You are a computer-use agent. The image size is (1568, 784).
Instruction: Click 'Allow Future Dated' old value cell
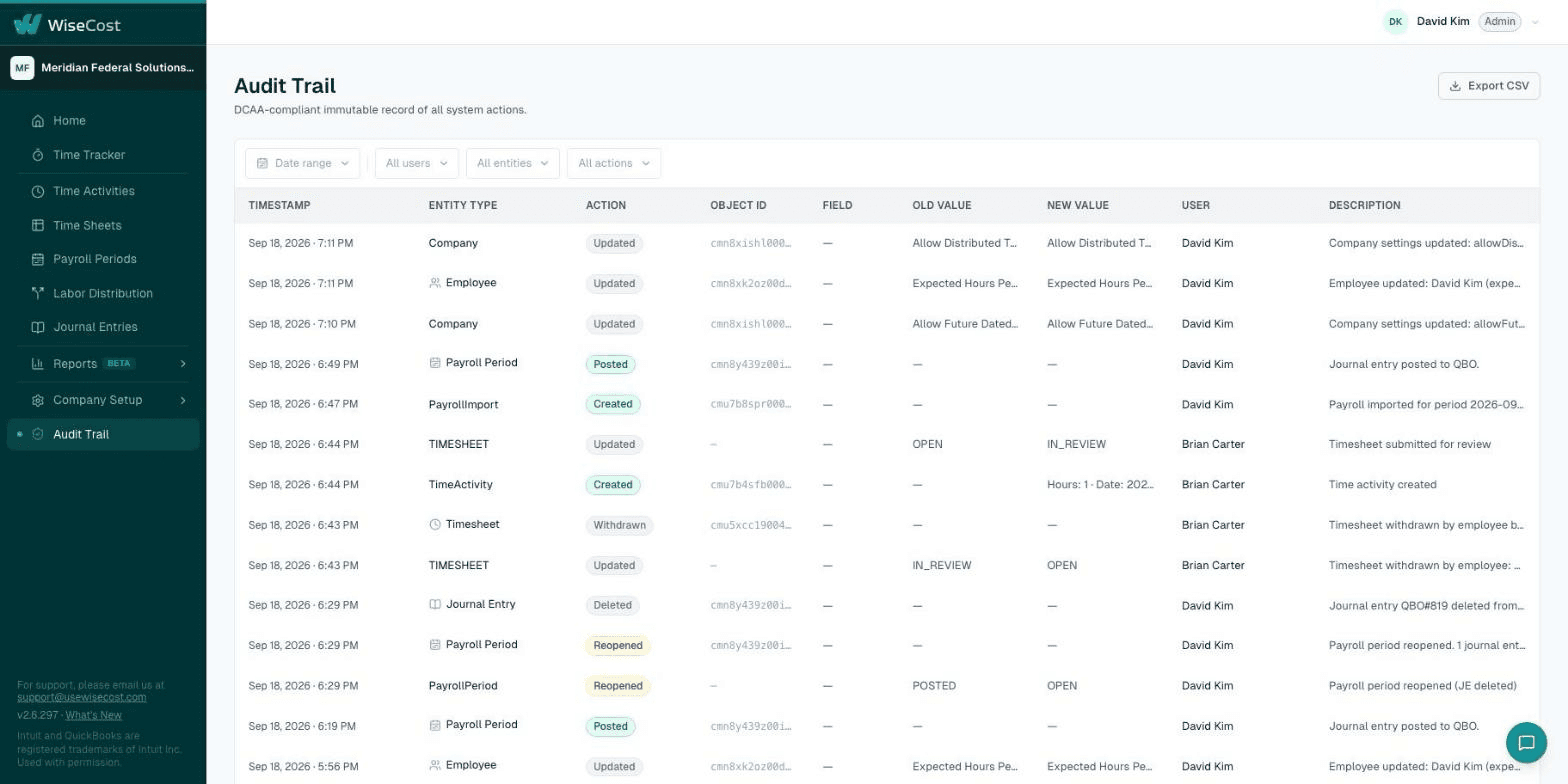point(965,324)
